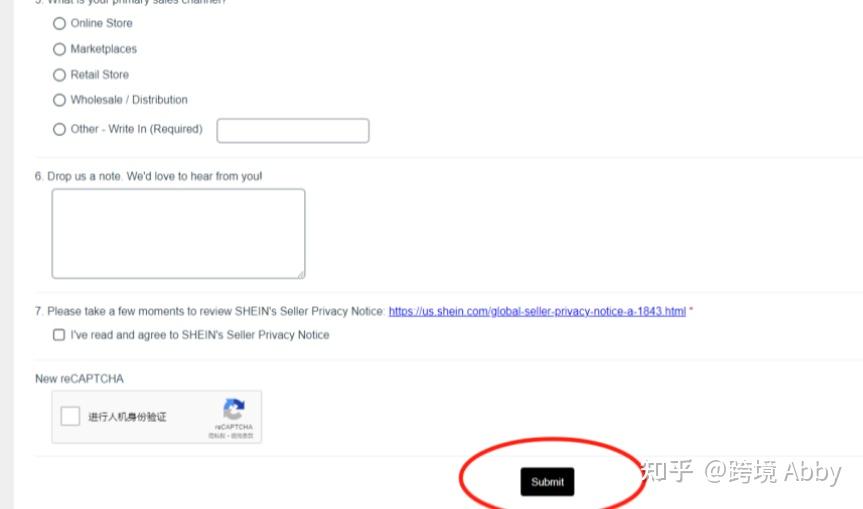Image resolution: width=863 pixels, height=509 pixels.
Task: Open reCAPTCHA privacy and terms links
Action: click(x=231, y=436)
